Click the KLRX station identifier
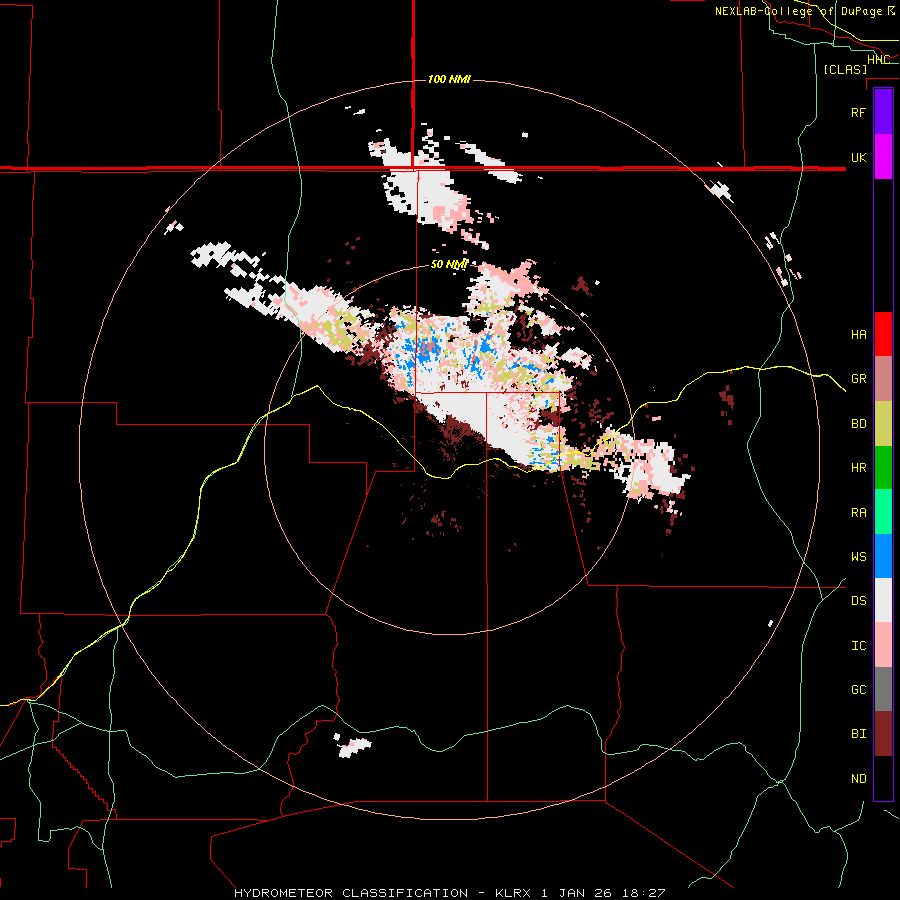 [x=514, y=893]
